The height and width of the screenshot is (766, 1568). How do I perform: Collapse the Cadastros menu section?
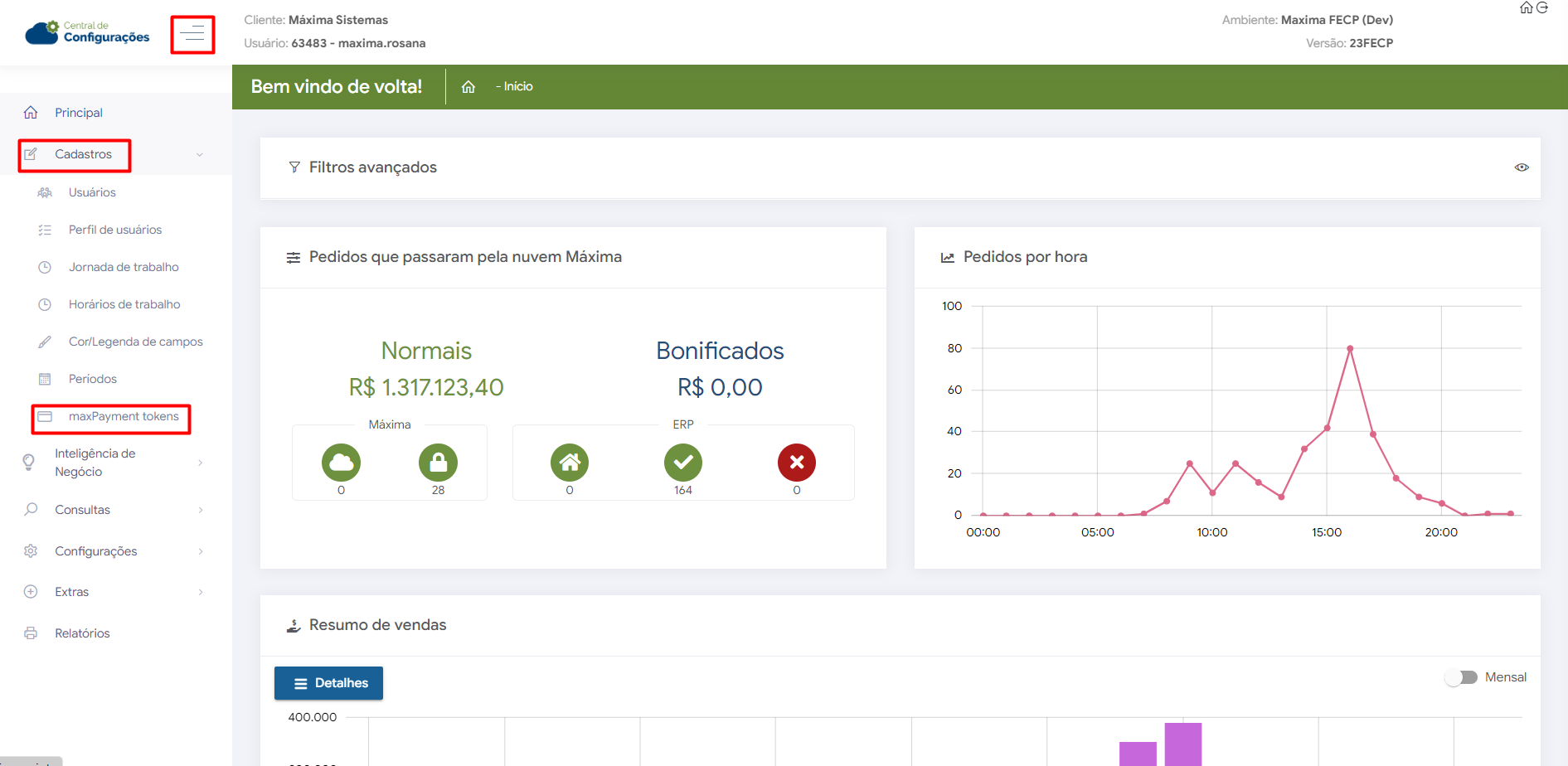pyautogui.click(x=83, y=154)
